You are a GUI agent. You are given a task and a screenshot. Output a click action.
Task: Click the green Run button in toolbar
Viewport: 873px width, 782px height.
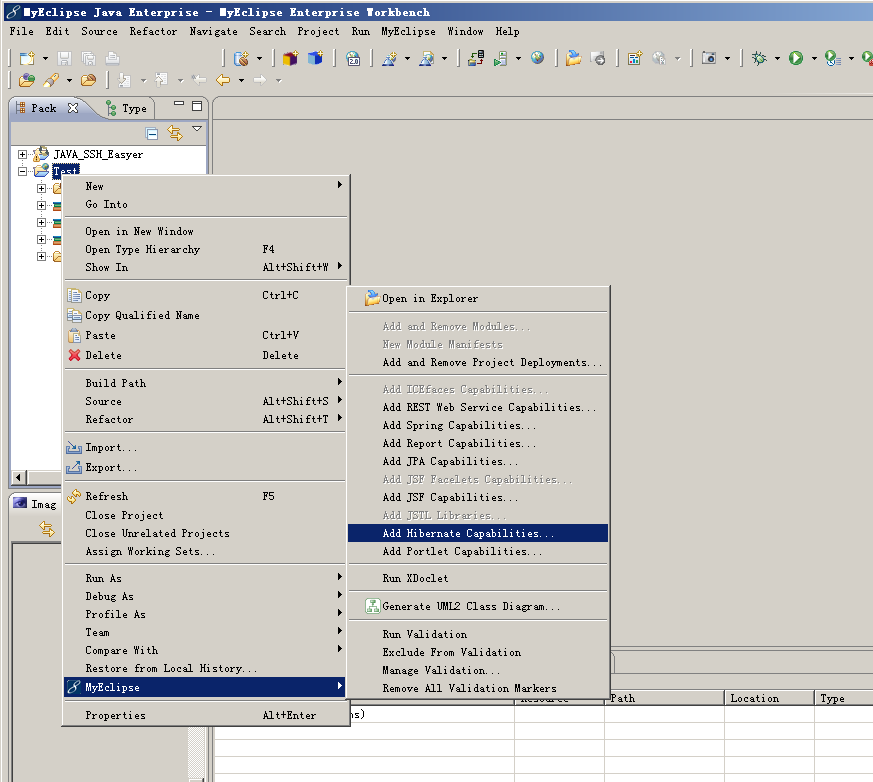(795, 58)
